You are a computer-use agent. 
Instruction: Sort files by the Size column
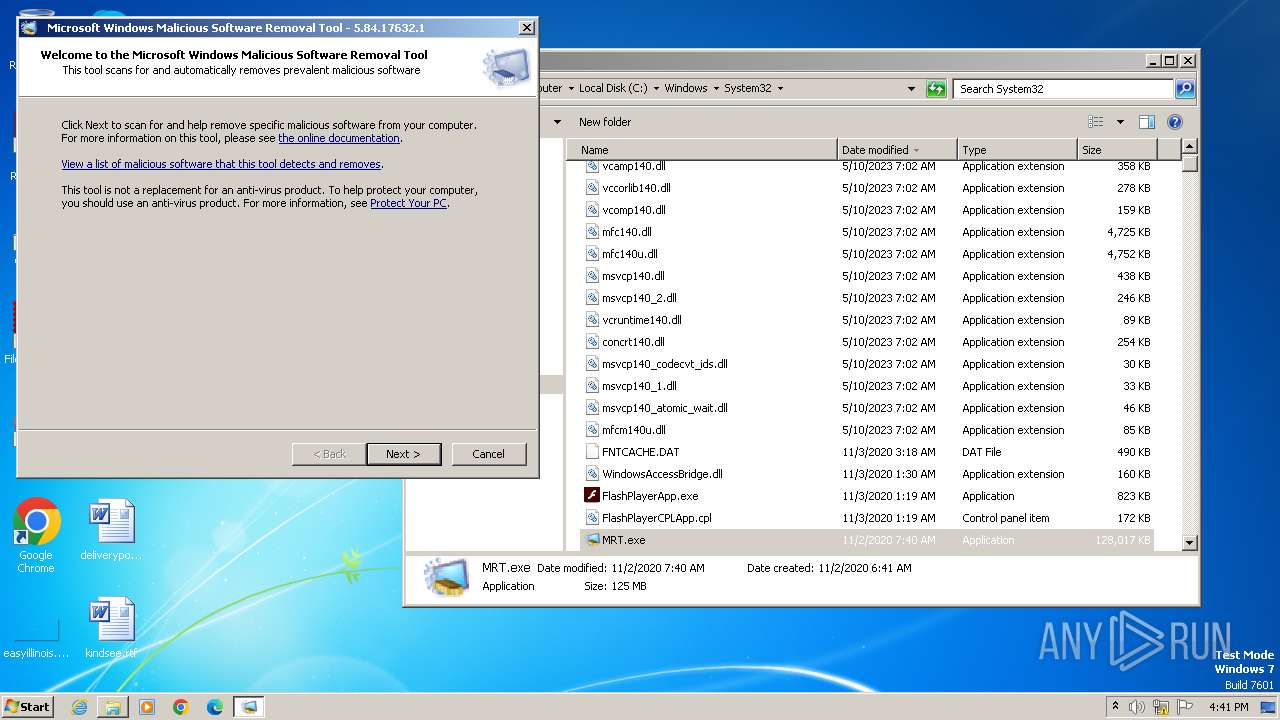click(1116, 150)
